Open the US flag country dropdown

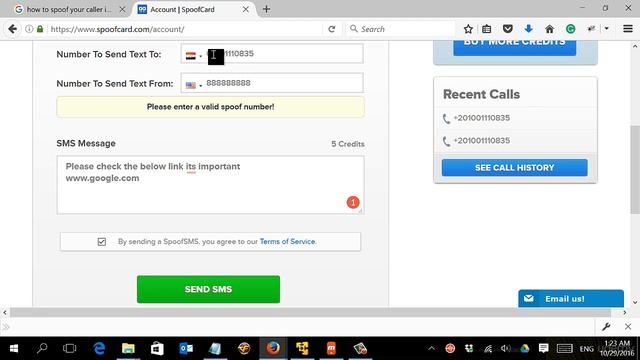click(194, 85)
